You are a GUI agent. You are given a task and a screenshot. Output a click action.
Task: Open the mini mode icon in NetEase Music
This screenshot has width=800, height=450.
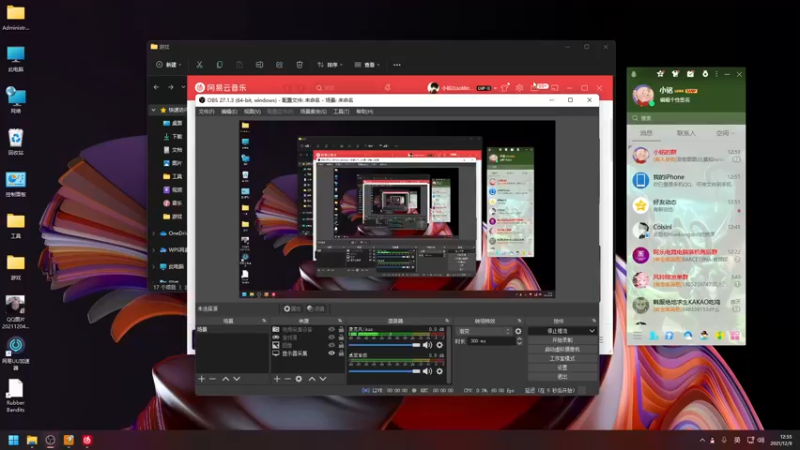(555, 88)
